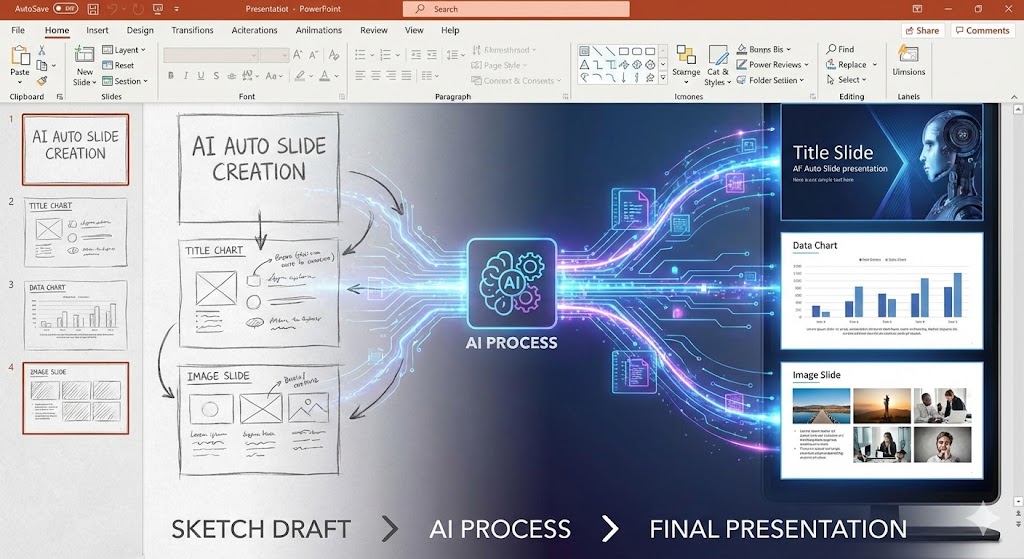Screen dimensions: 1024x559
Task: Toggle the AutoSave switch
Action: tap(65, 9)
